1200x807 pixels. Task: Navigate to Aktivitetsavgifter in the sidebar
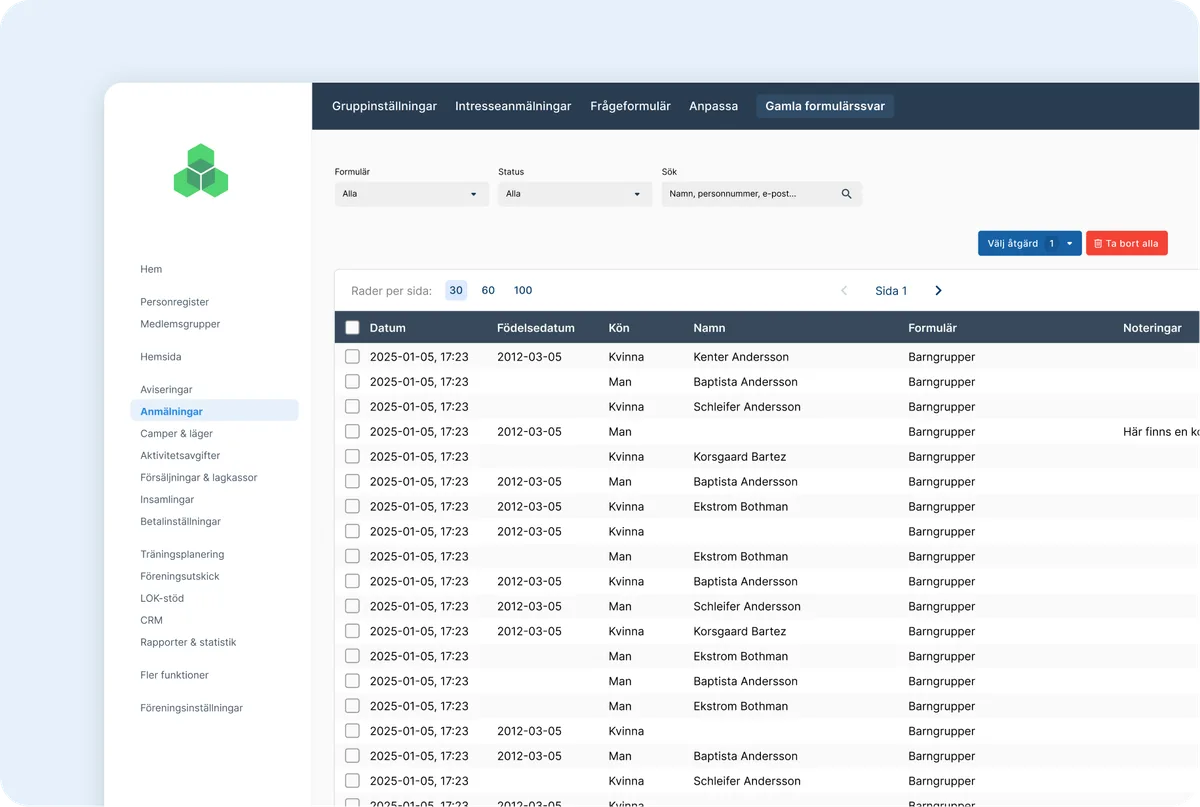181,456
